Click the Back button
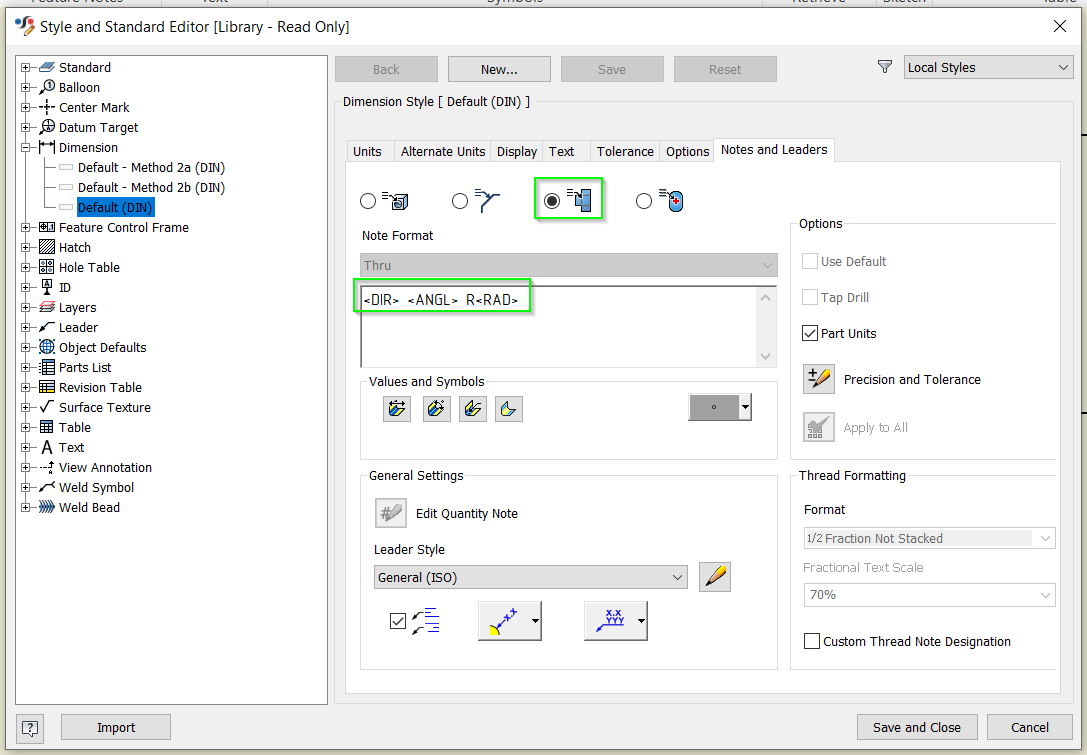1087x755 pixels. 386,69
